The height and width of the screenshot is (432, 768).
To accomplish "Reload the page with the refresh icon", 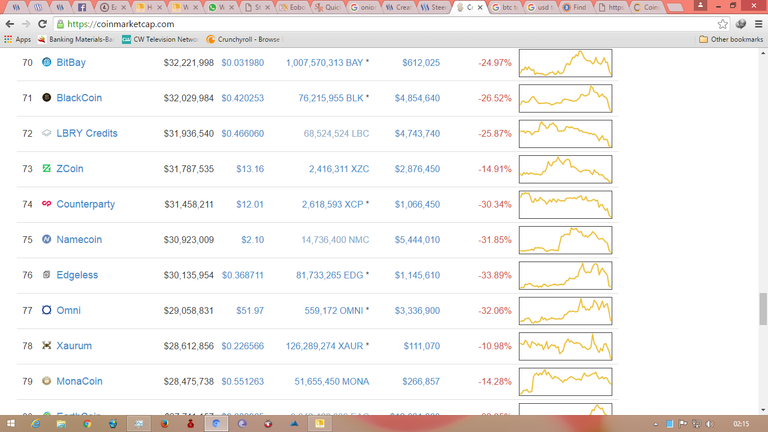I will pyautogui.click(x=42, y=24).
